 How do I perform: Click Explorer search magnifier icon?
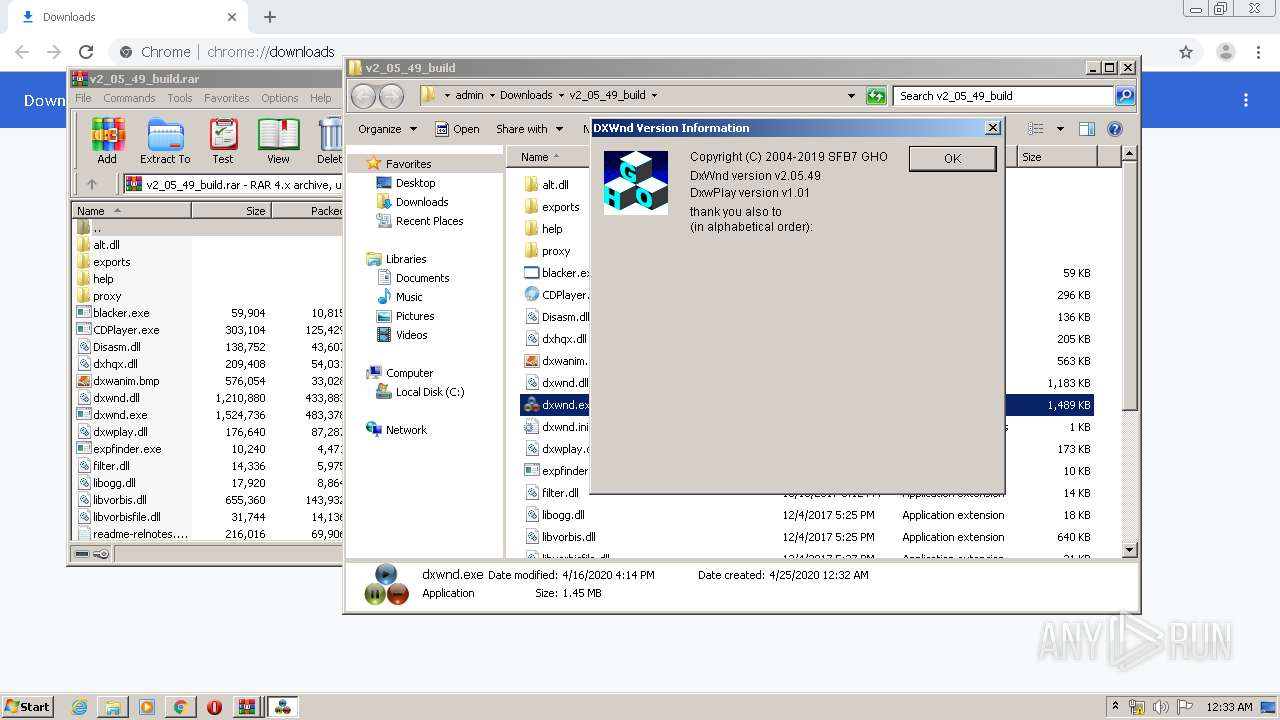point(1125,96)
